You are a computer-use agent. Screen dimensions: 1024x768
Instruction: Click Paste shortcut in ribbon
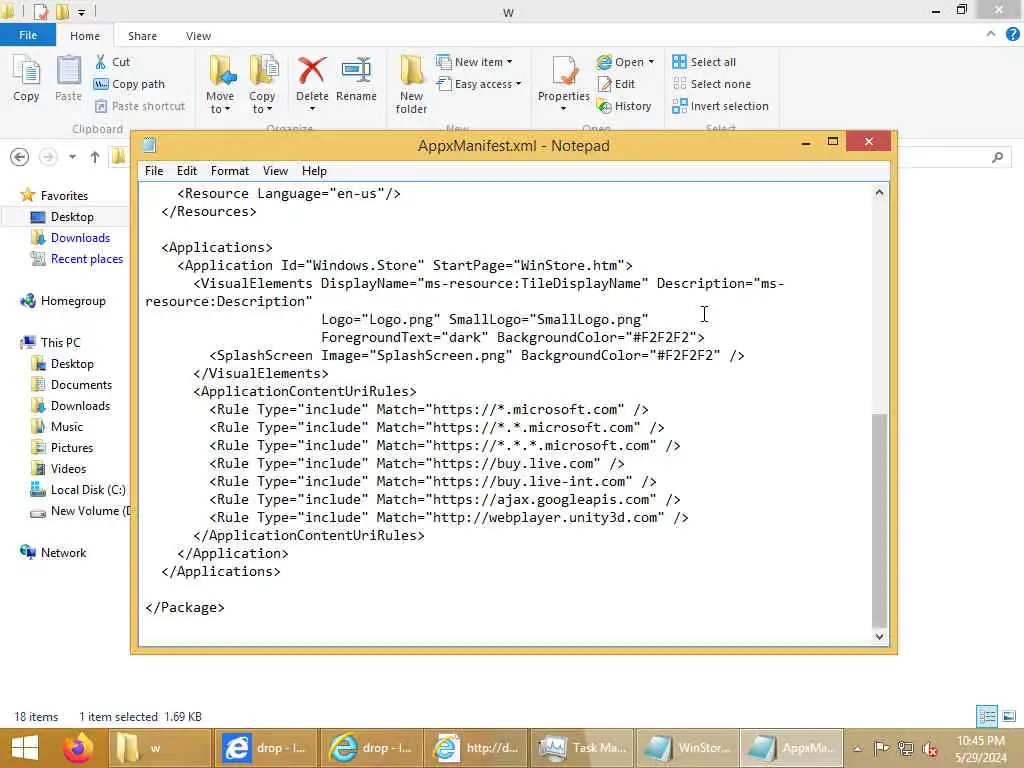[x=139, y=106]
